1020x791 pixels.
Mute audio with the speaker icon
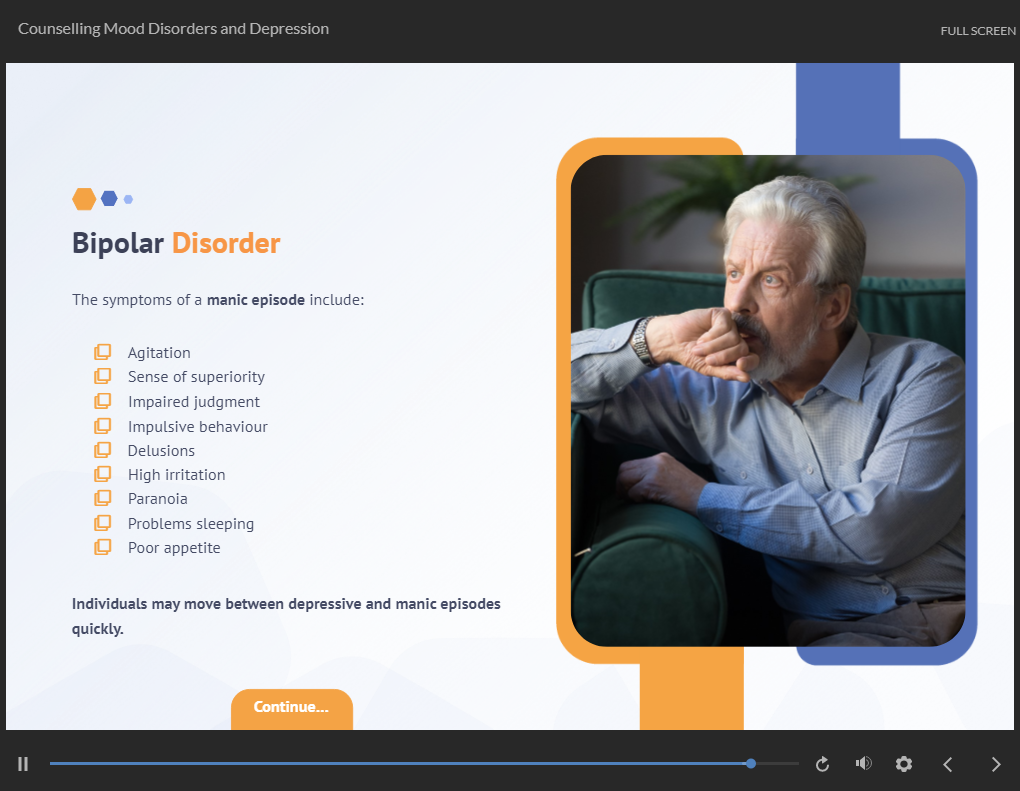pos(863,764)
